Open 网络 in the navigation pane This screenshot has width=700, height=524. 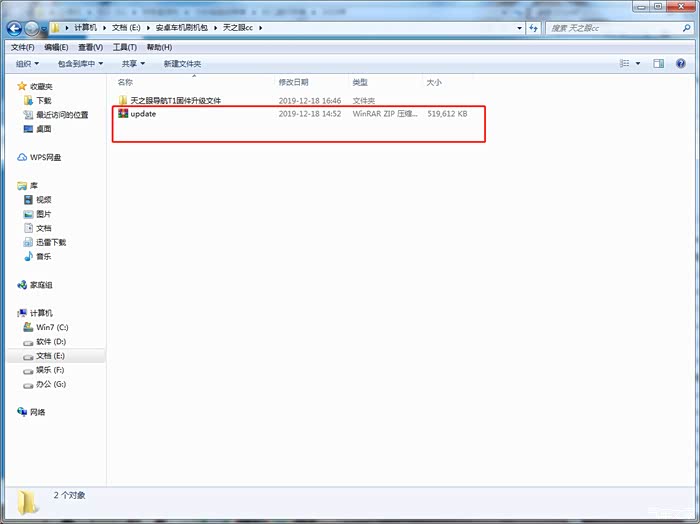(x=38, y=412)
